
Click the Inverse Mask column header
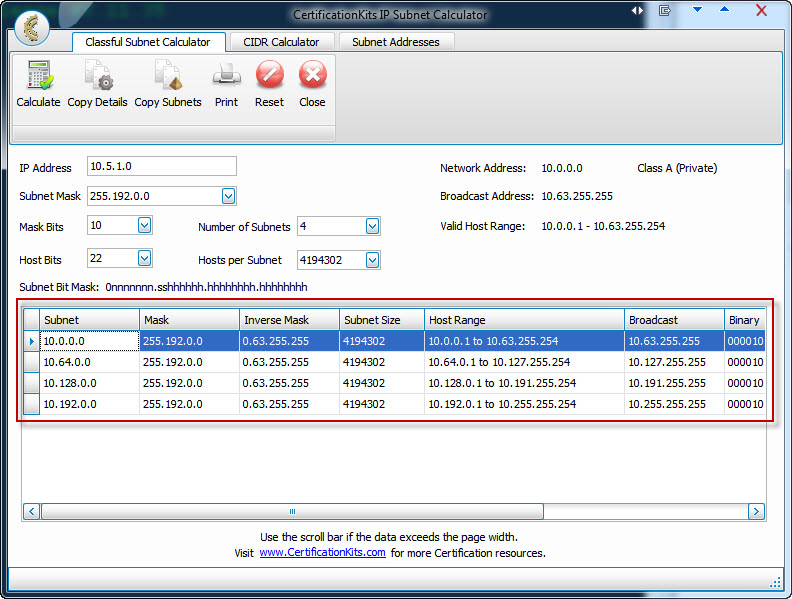pos(289,320)
